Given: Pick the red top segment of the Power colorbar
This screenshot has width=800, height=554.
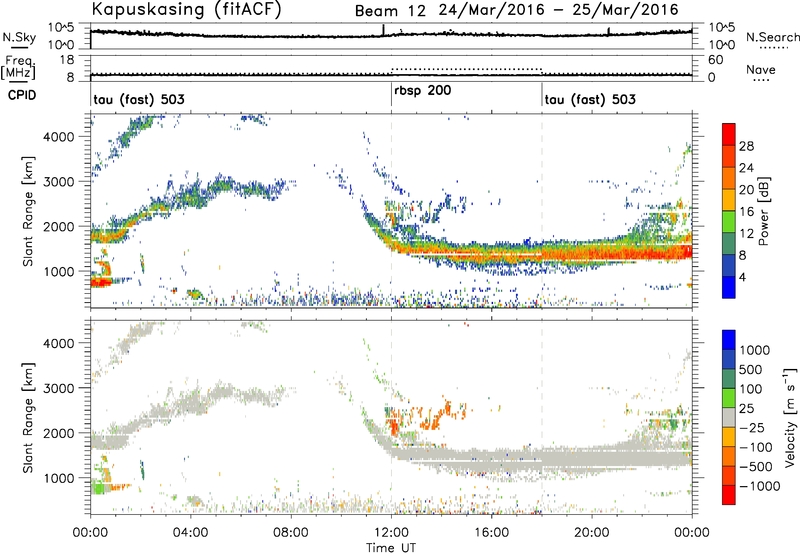Looking at the screenshot, I should 729,134.
